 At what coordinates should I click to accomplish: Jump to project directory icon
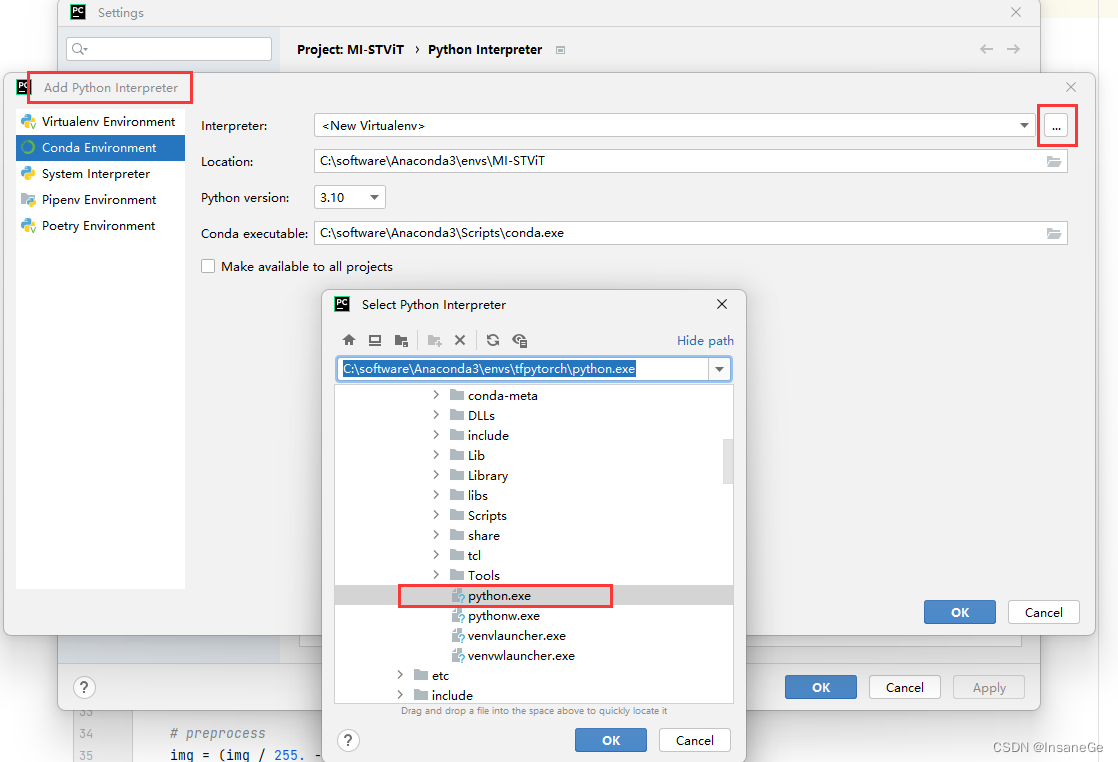401,340
